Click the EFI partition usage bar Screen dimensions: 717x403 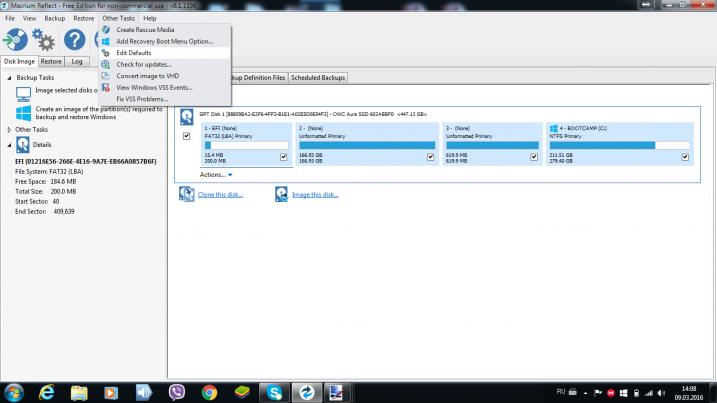246,145
